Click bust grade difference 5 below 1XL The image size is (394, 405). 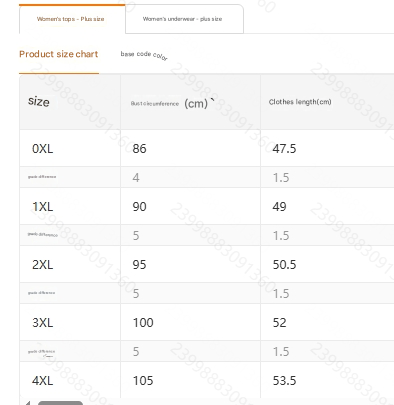pyautogui.click(x=136, y=236)
